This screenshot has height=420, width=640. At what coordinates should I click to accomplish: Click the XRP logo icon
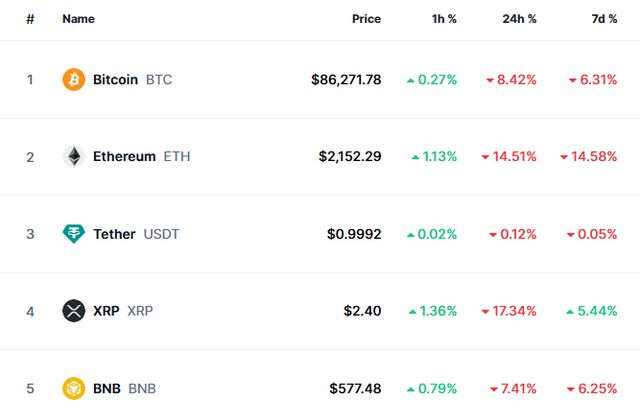coord(74,311)
